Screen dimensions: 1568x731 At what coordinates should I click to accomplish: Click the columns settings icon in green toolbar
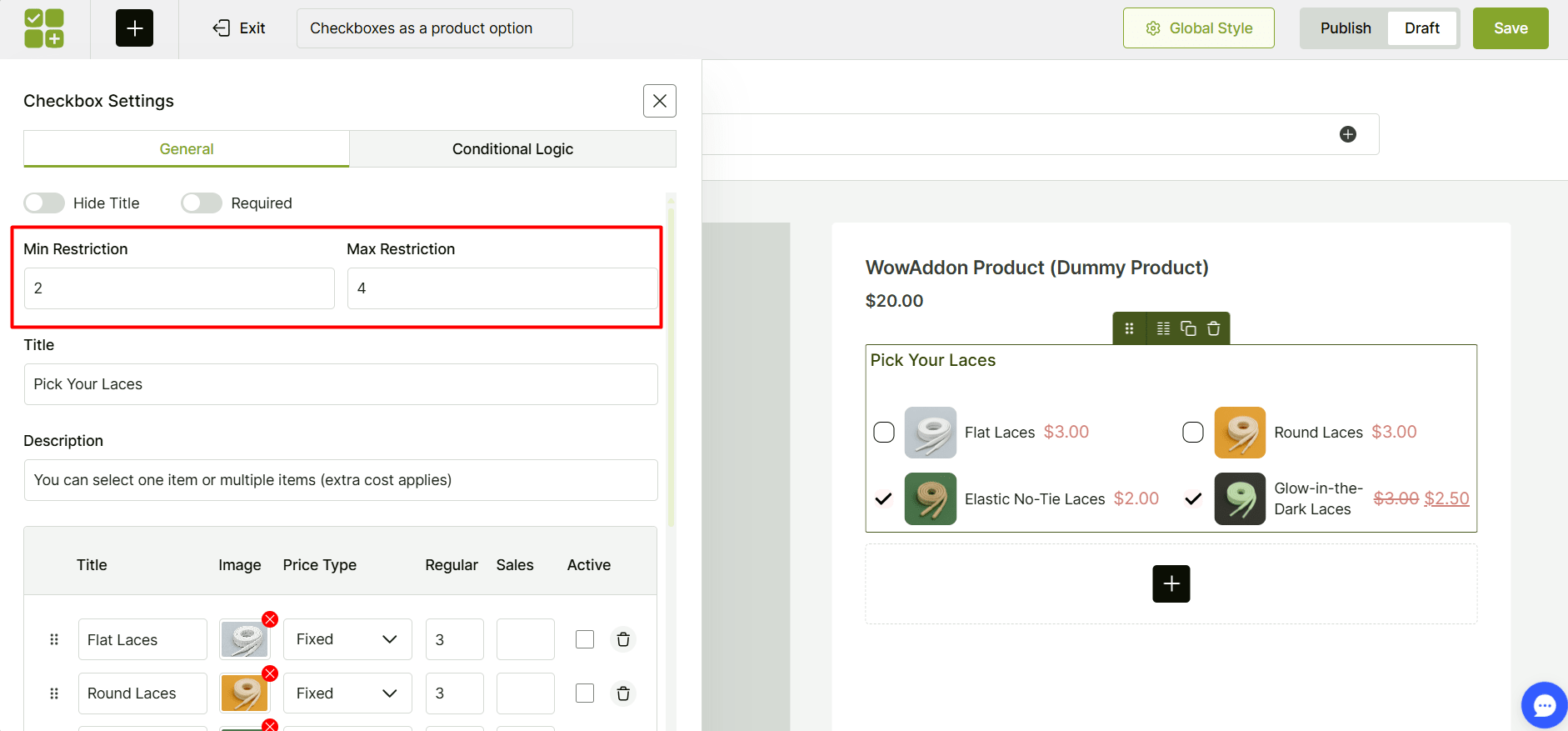pos(1163,328)
